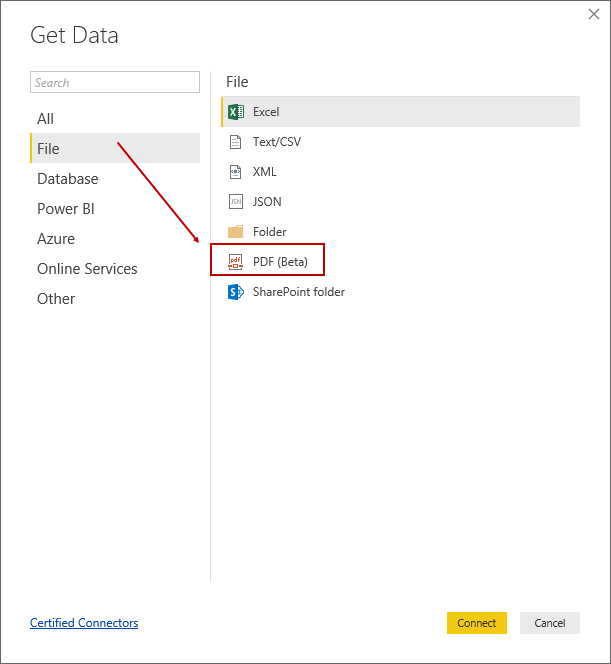611x664 pixels.
Task: Select the All category
Action: [46, 119]
